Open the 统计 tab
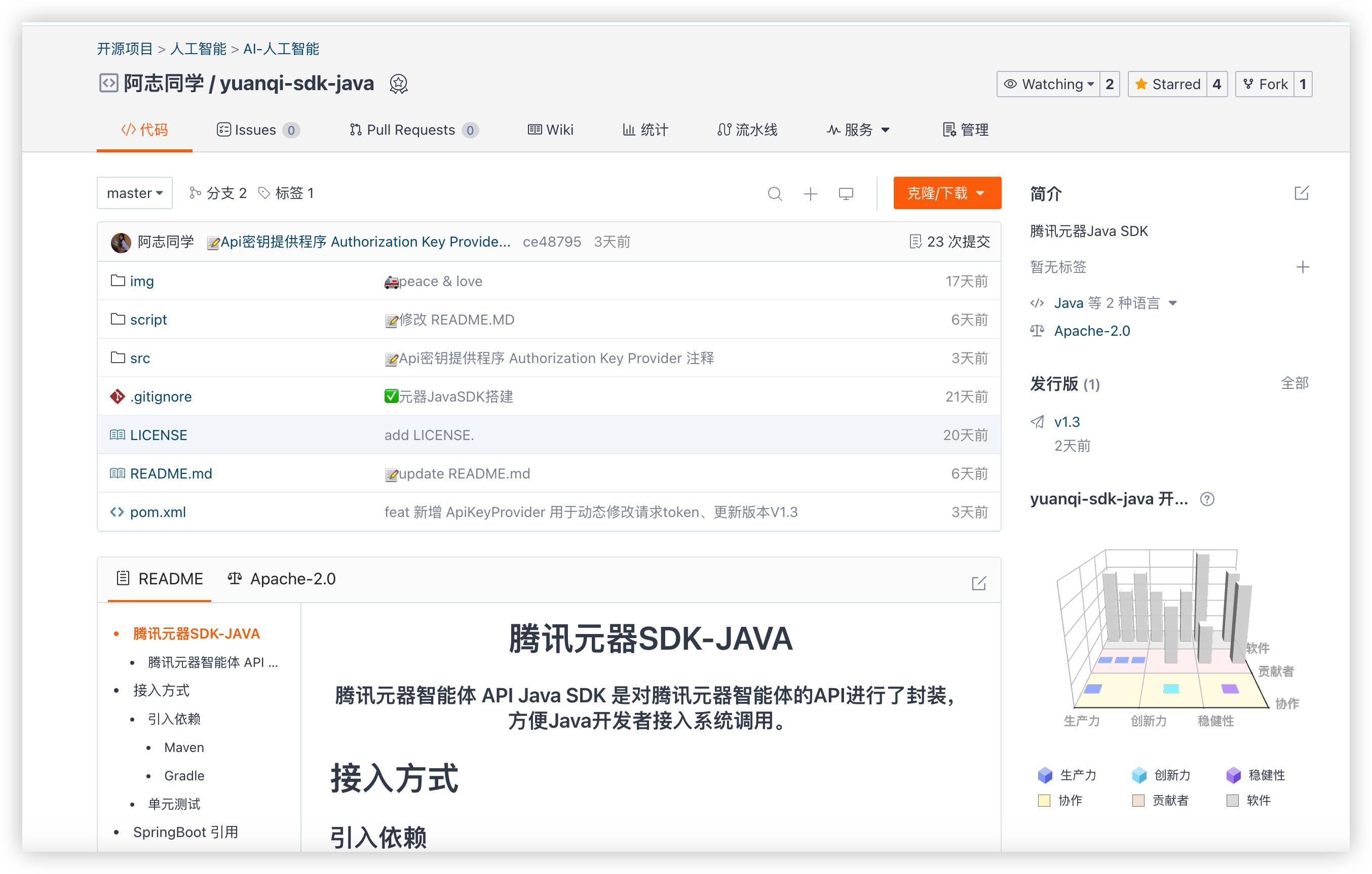Image resolution: width=1372 pixels, height=874 pixels. (x=645, y=130)
